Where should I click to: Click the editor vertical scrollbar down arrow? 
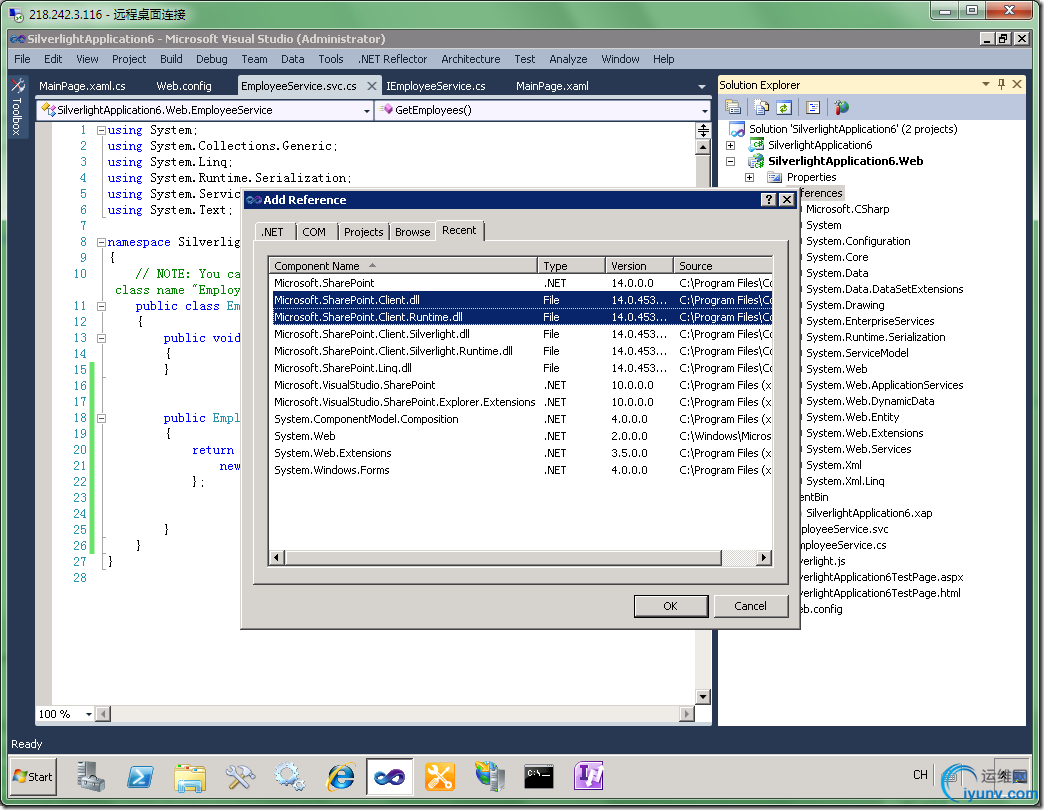tap(703, 697)
